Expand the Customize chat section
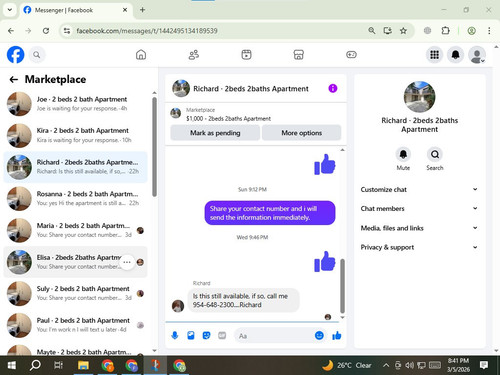 (419, 189)
